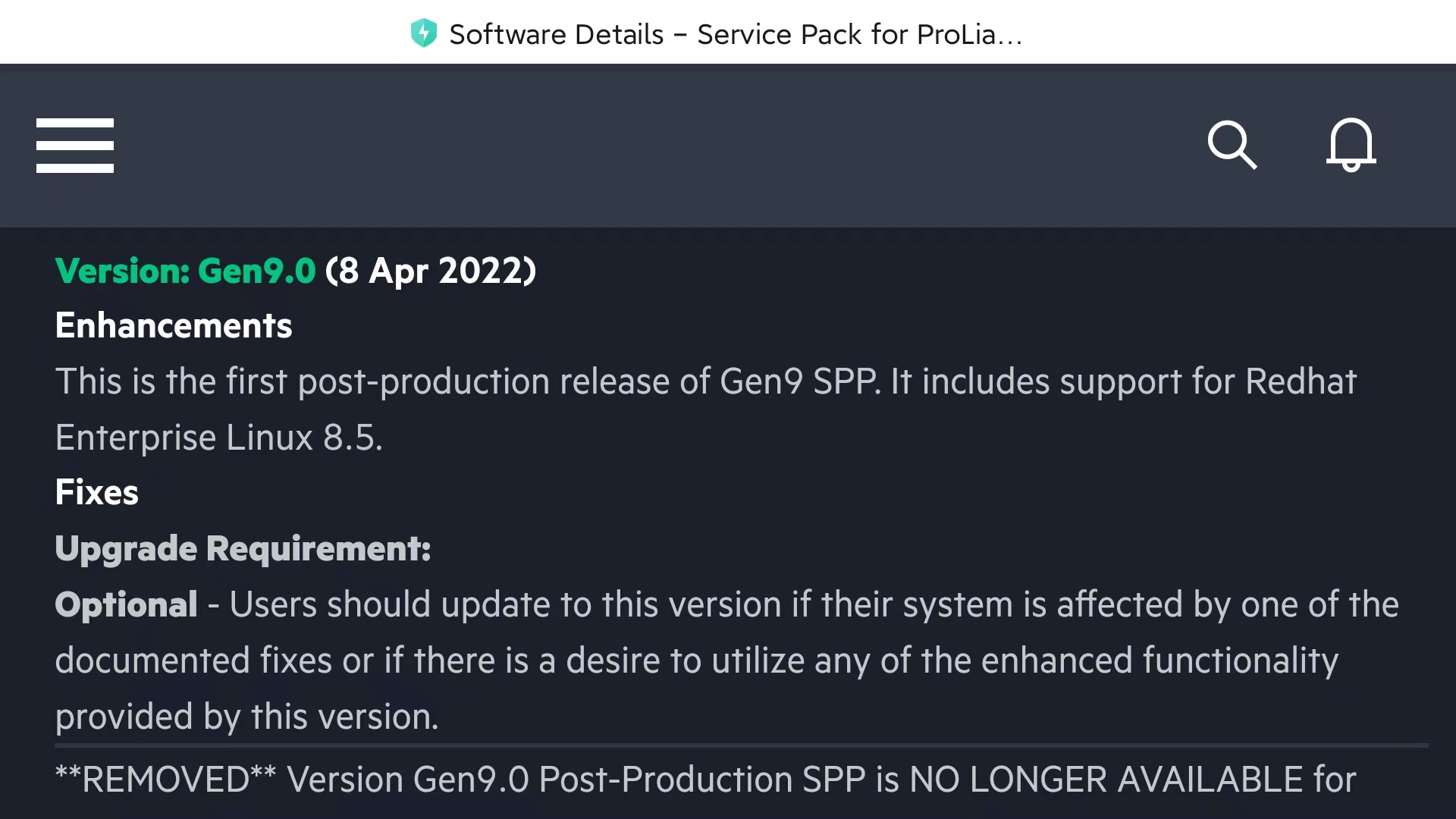Click the bold Optional text
1456x819 pixels.
(x=126, y=604)
